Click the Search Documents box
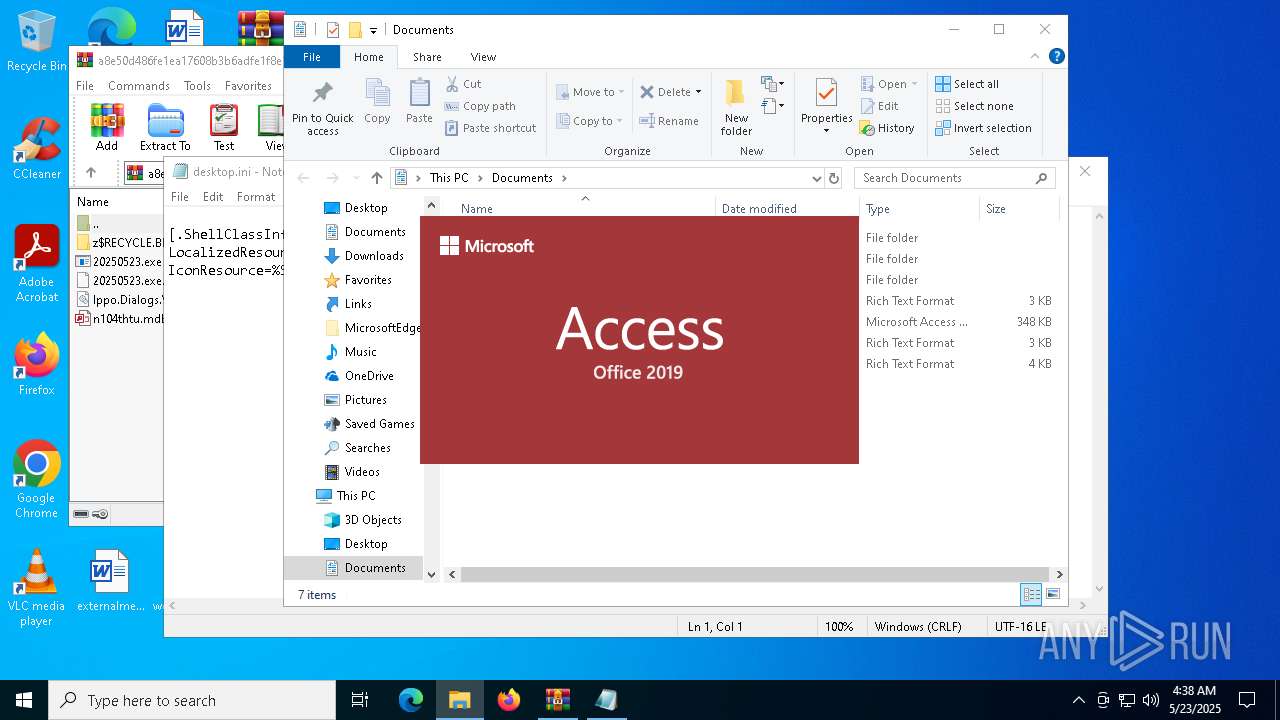 pyautogui.click(x=955, y=178)
